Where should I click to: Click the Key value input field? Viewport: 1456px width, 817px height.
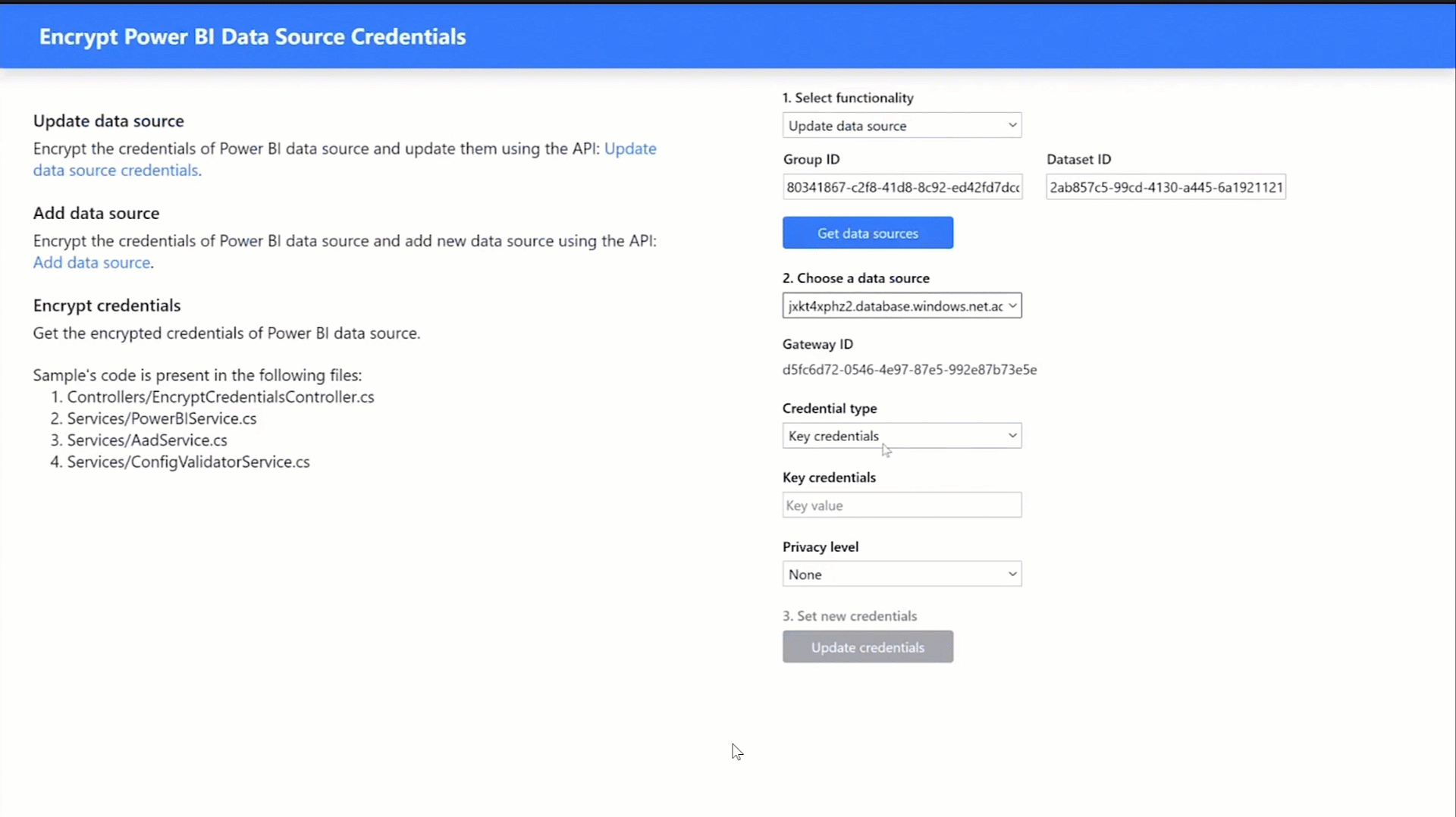click(x=902, y=506)
